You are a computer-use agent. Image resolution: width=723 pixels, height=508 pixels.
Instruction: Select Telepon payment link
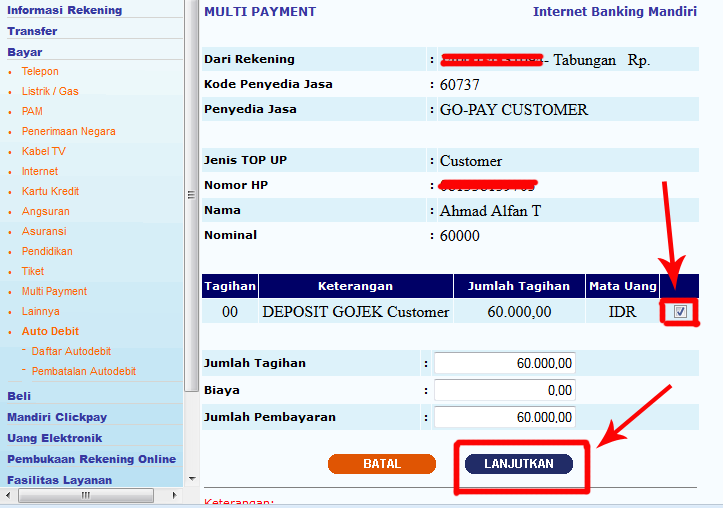pyautogui.click(x=40, y=71)
